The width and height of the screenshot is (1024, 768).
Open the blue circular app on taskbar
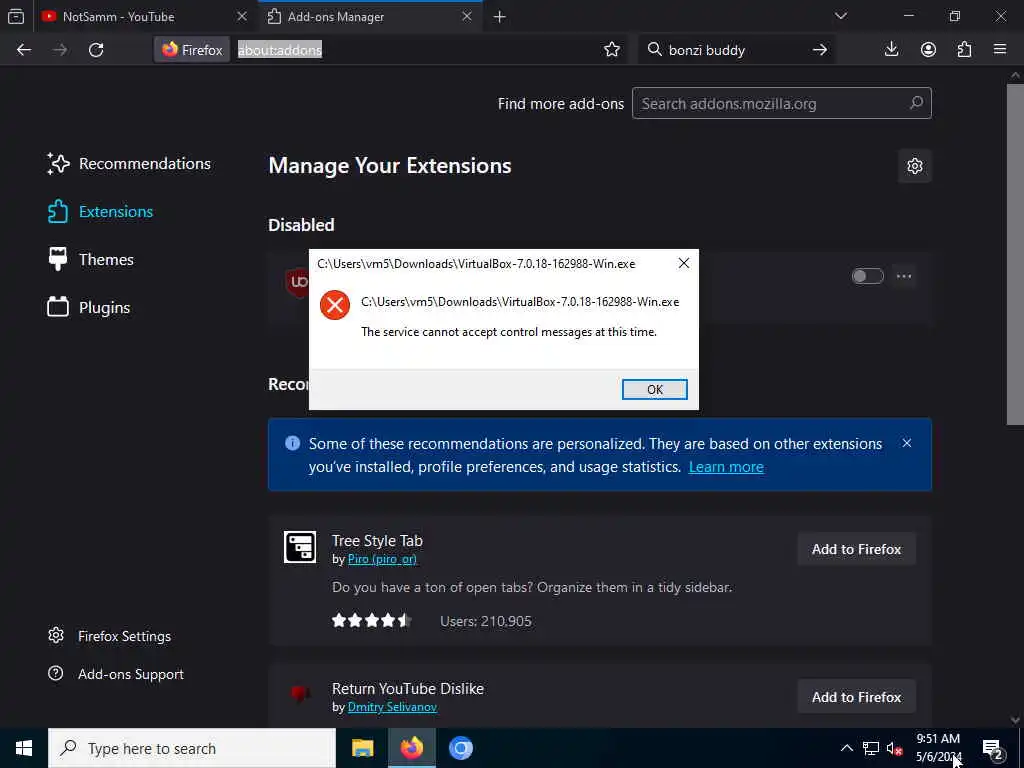coord(460,748)
